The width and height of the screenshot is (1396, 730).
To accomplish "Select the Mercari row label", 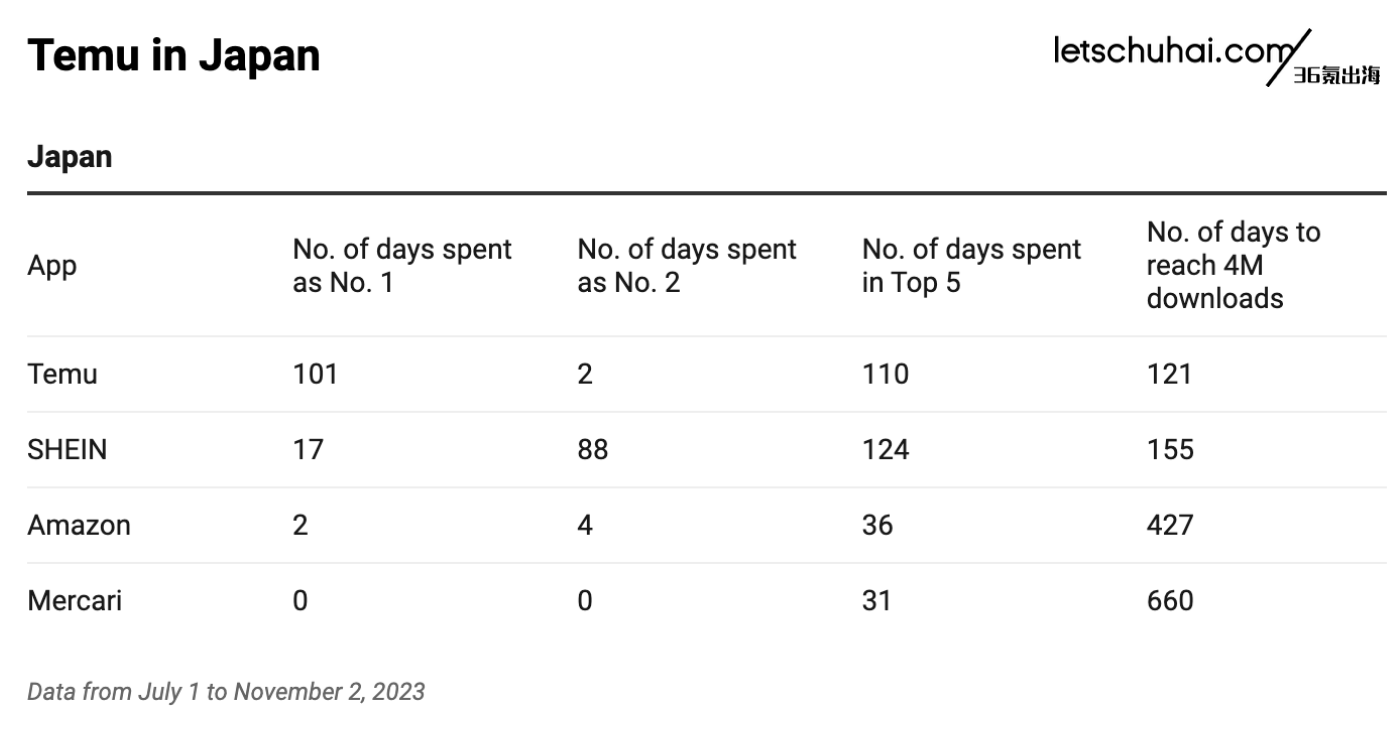I will [75, 601].
